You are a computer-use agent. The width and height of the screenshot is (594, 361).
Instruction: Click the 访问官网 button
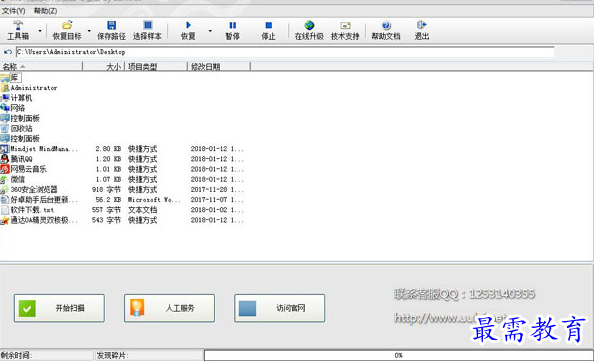280,308
